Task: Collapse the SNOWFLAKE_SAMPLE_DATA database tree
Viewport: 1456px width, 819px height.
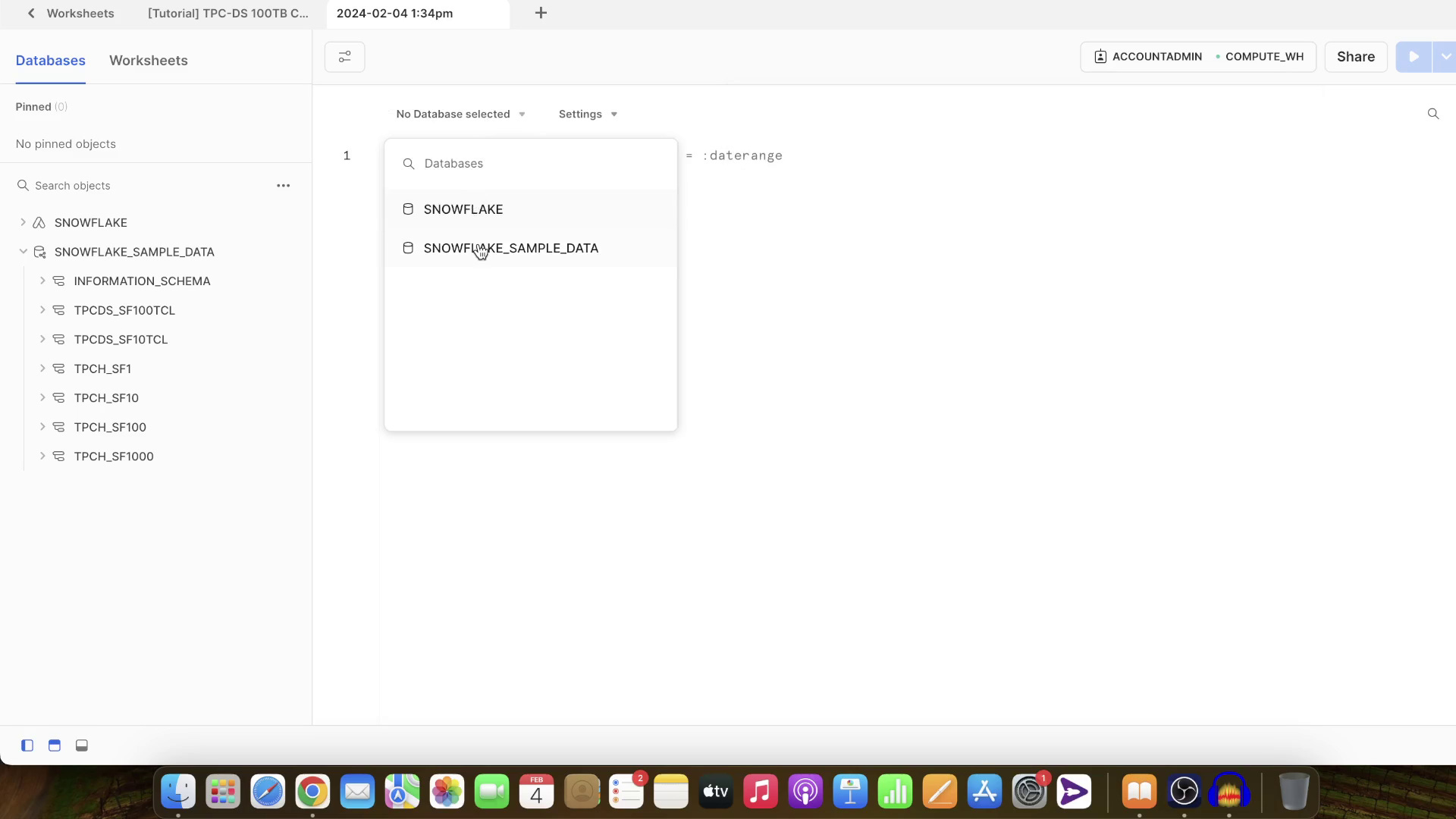Action: pos(23,252)
